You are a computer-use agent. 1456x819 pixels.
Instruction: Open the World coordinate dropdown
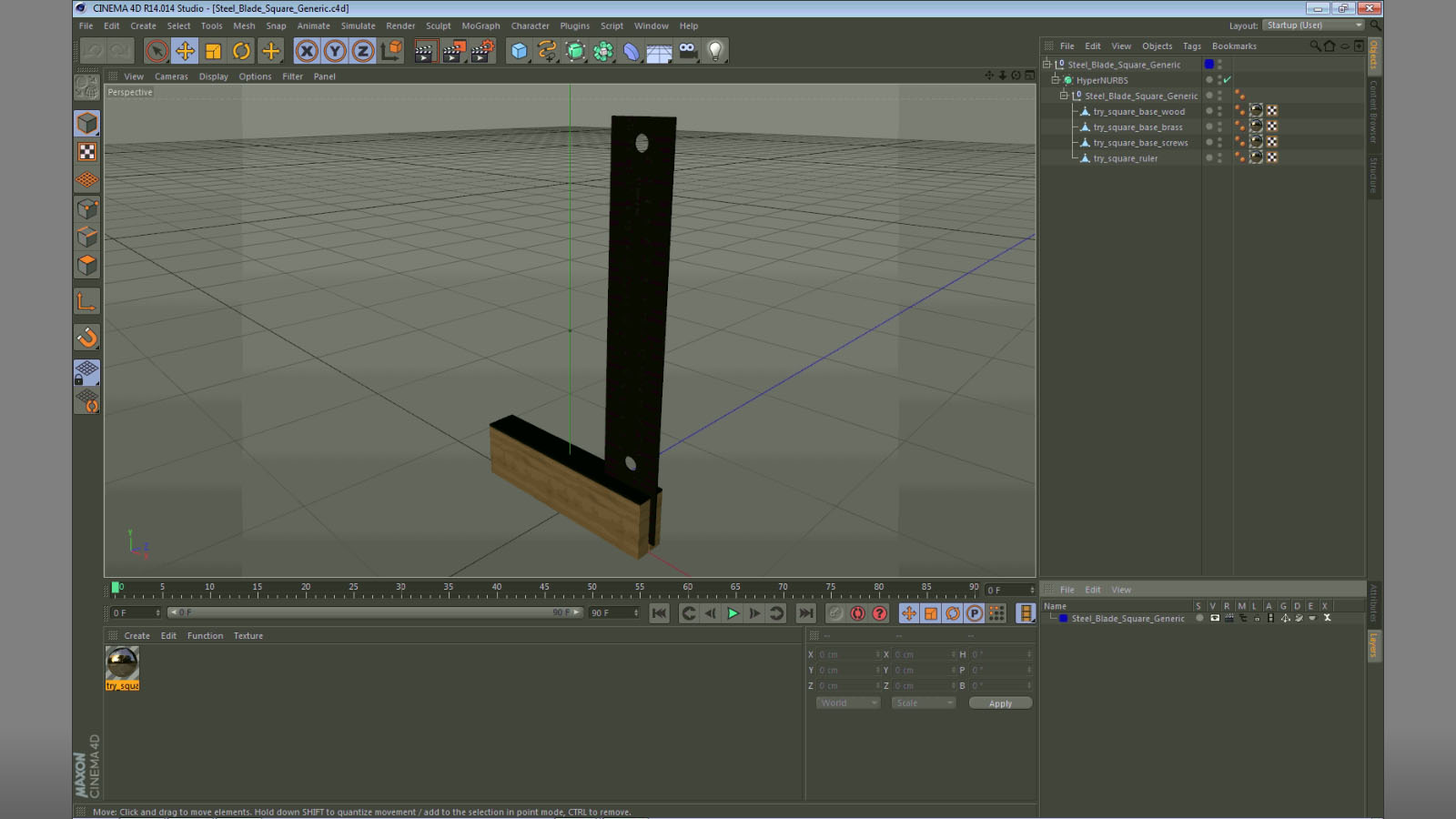(847, 703)
